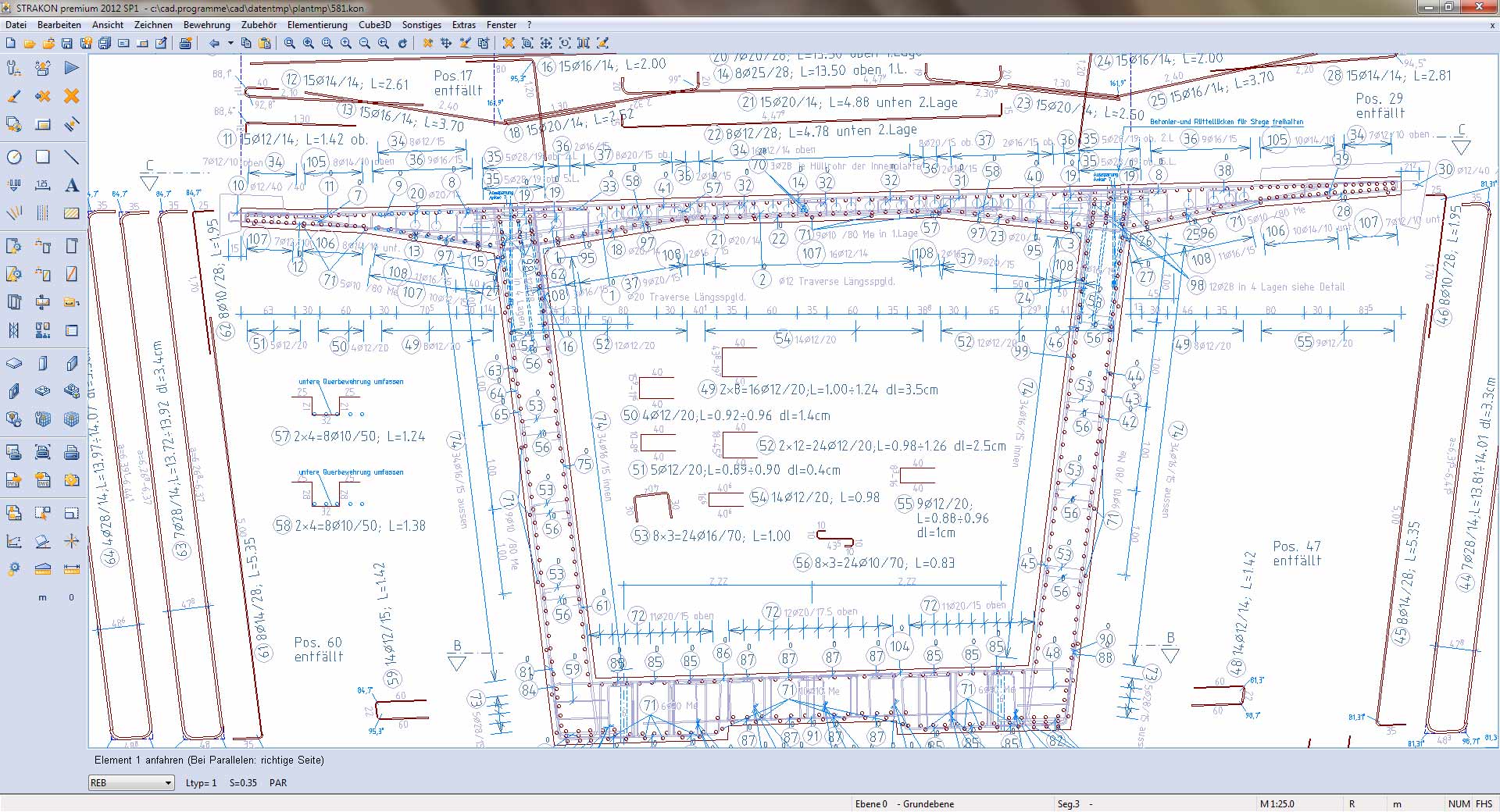This screenshot has height=812, width=1500.
Task: Open the Elementierung menu
Action: tap(317, 25)
